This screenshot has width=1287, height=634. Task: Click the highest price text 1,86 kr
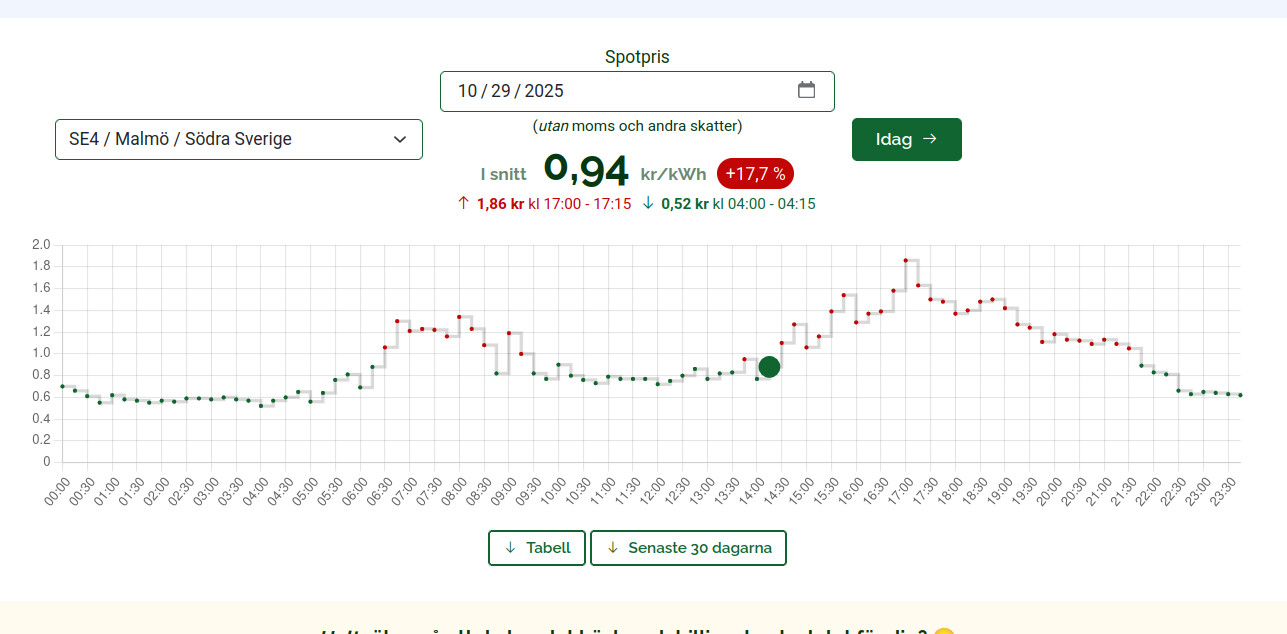[500, 204]
